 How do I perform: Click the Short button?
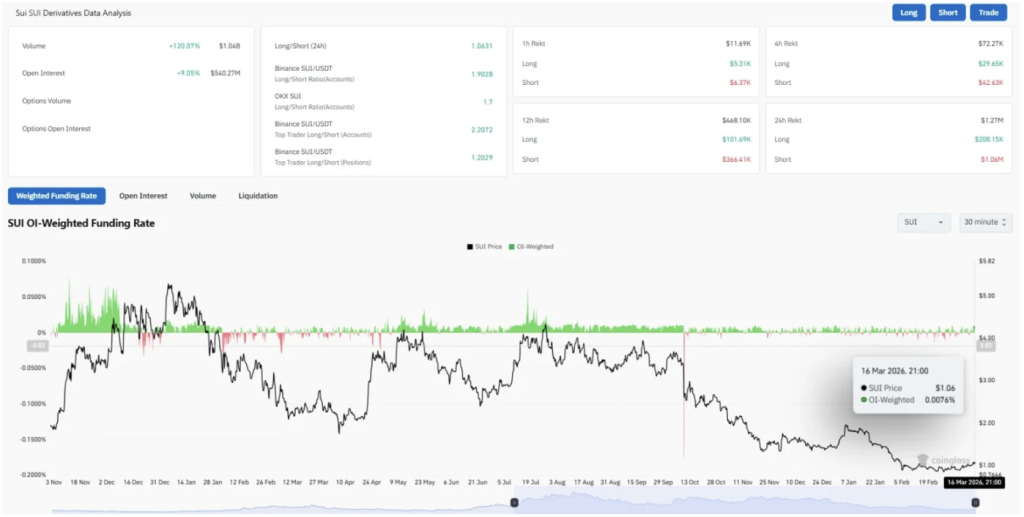coord(947,13)
